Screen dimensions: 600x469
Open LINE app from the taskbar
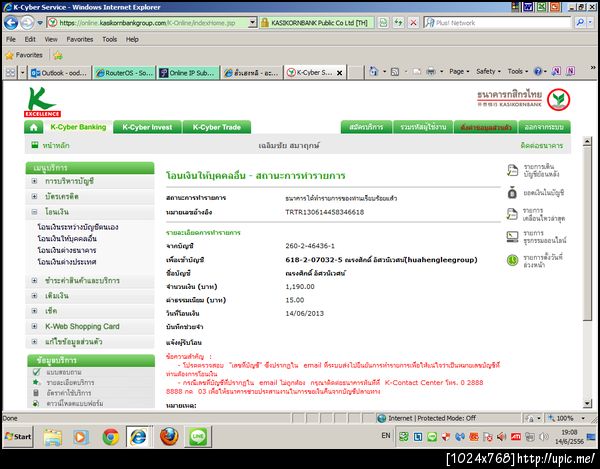[x=198, y=436]
